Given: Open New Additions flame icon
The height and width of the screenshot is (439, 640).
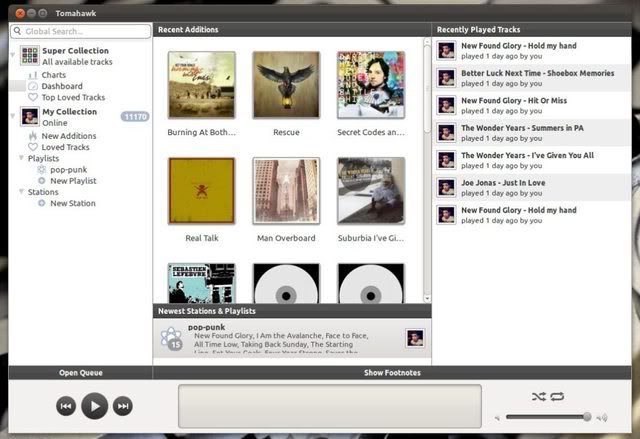Looking at the screenshot, I should point(33,136).
